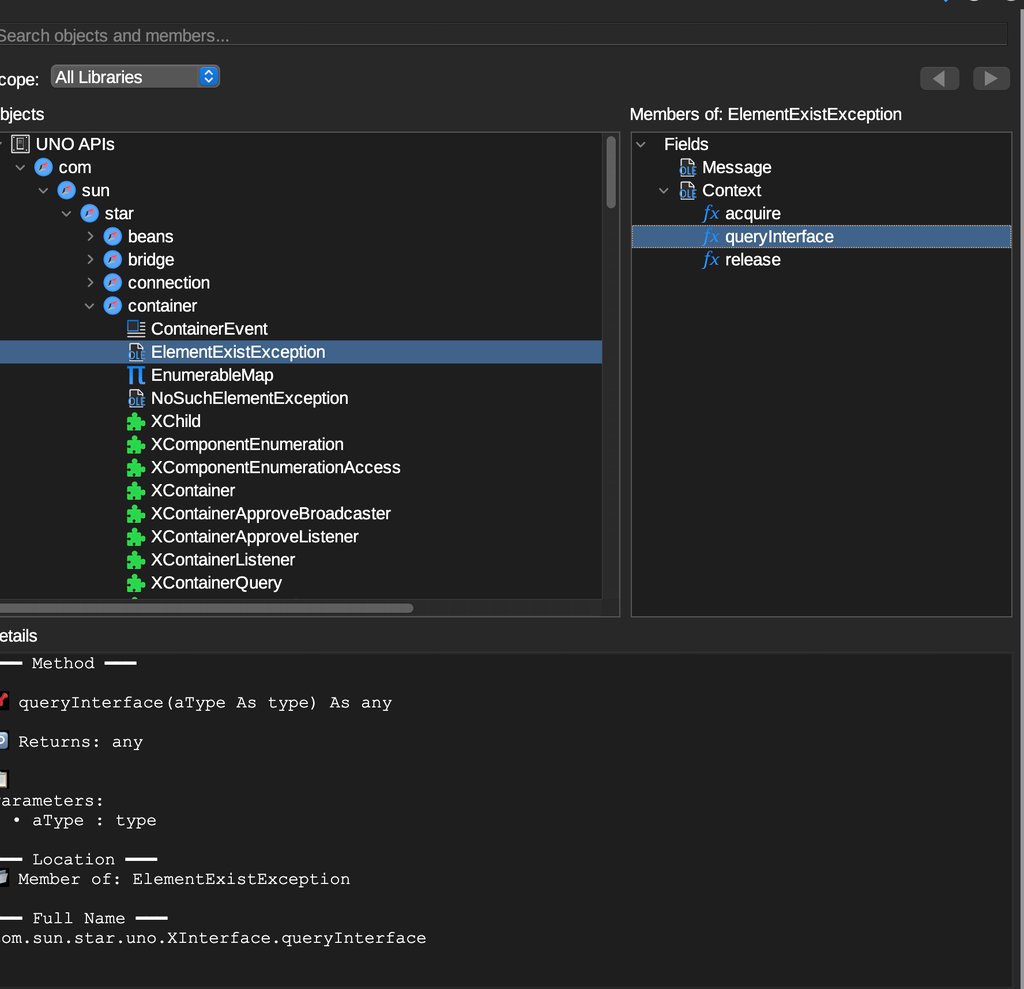This screenshot has height=989, width=1024.
Task: Click the fx icon beside acquire
Action: pos(711,213)
